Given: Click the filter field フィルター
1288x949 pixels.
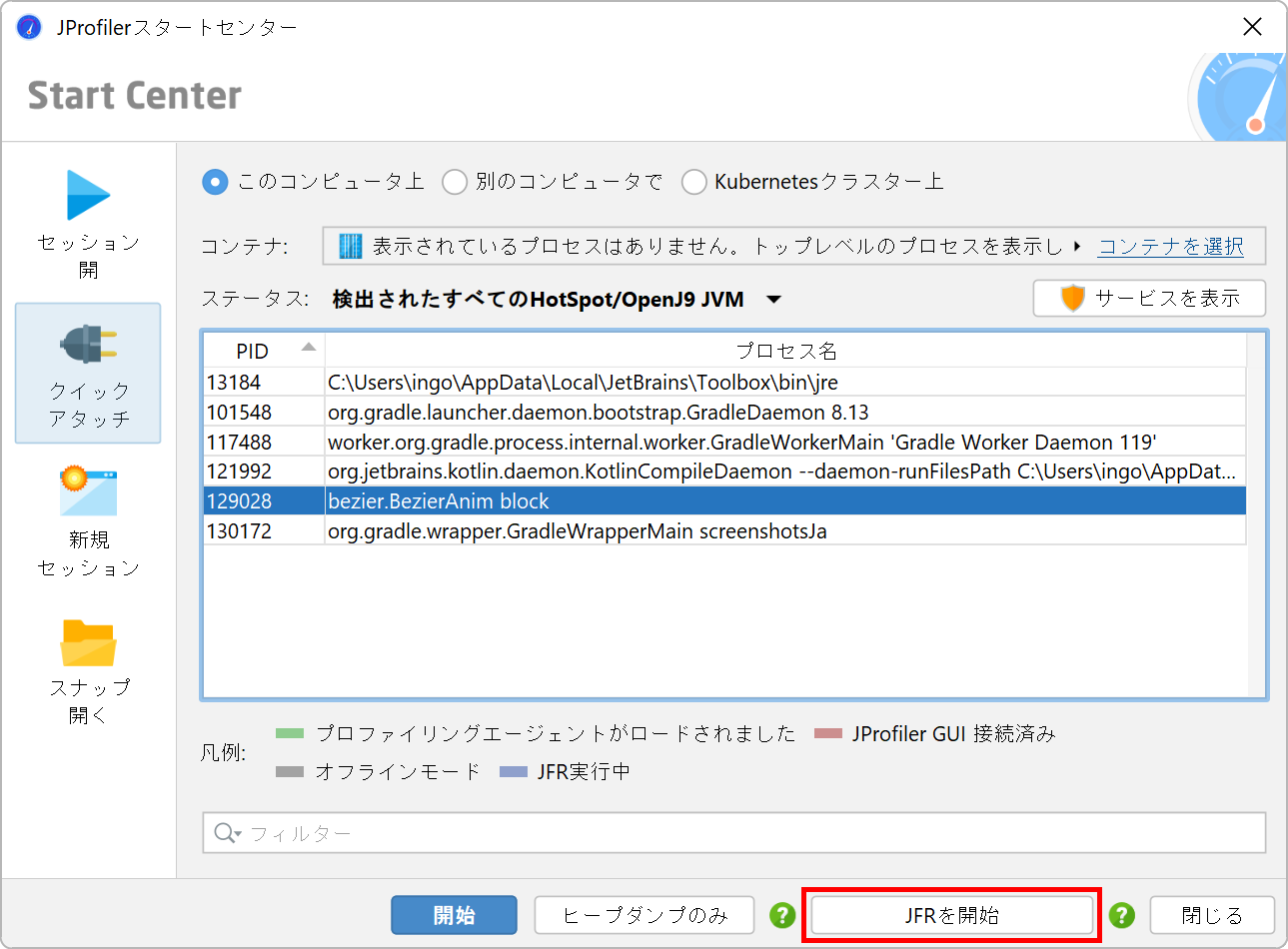Looking at the screenshot, I should (734, 833).
